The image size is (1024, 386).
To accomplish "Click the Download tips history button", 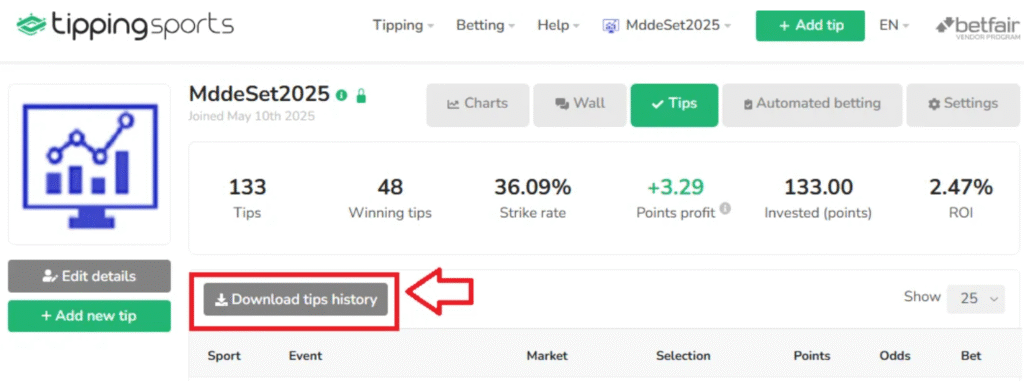I will 296,300.
